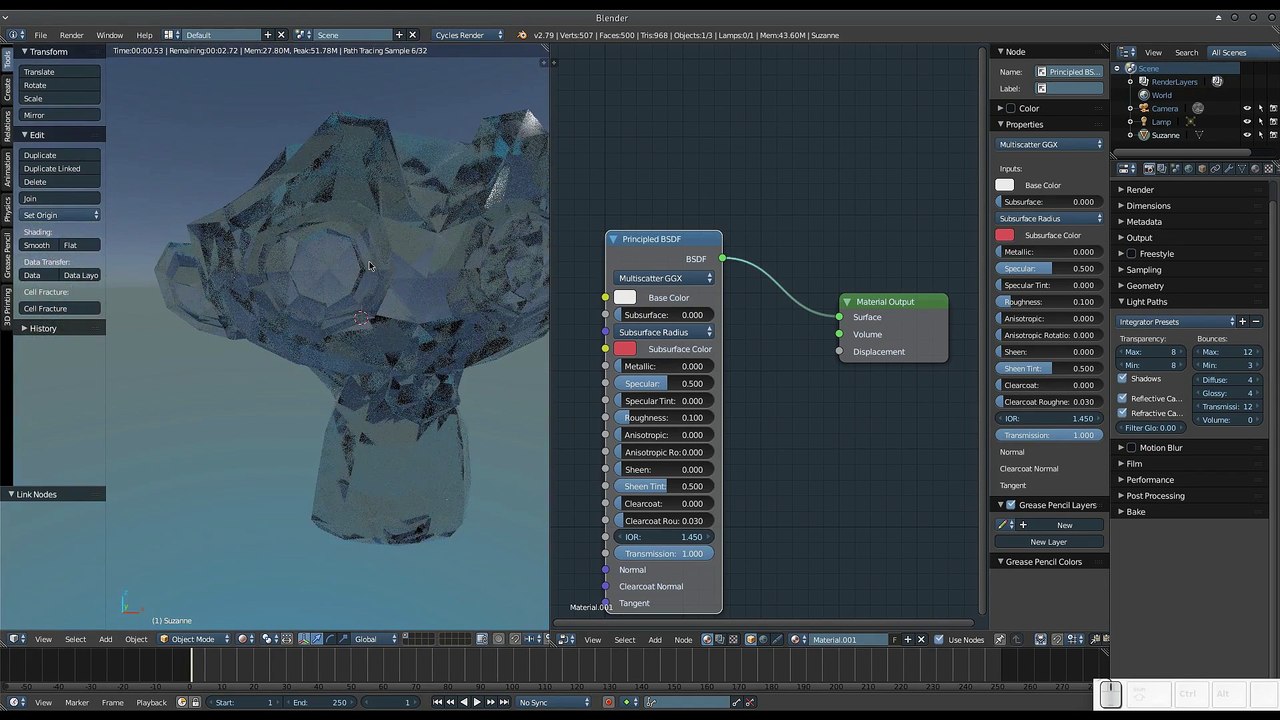This screenshot has height=720, width=1280.
Task: Play the animation in reverse
Action: tap(463, 703)
